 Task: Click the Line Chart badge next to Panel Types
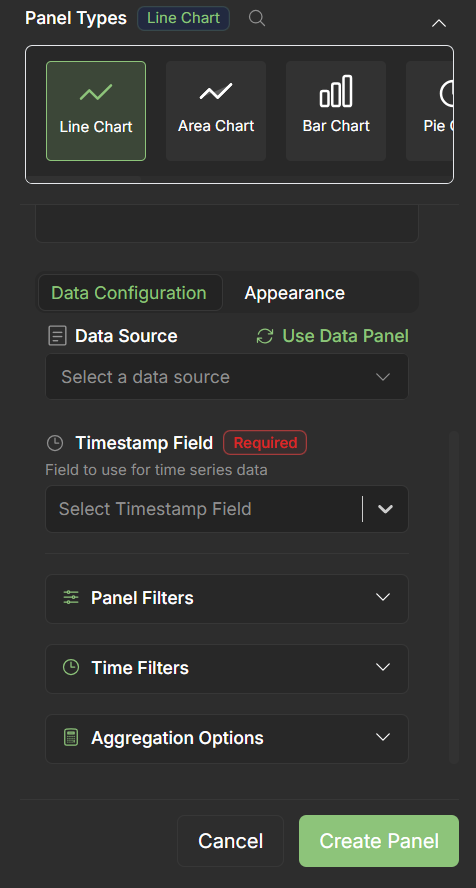183,18
